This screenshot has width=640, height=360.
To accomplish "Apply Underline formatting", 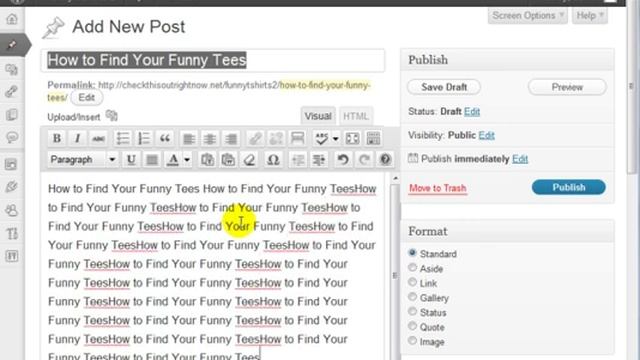I will 131,160.
